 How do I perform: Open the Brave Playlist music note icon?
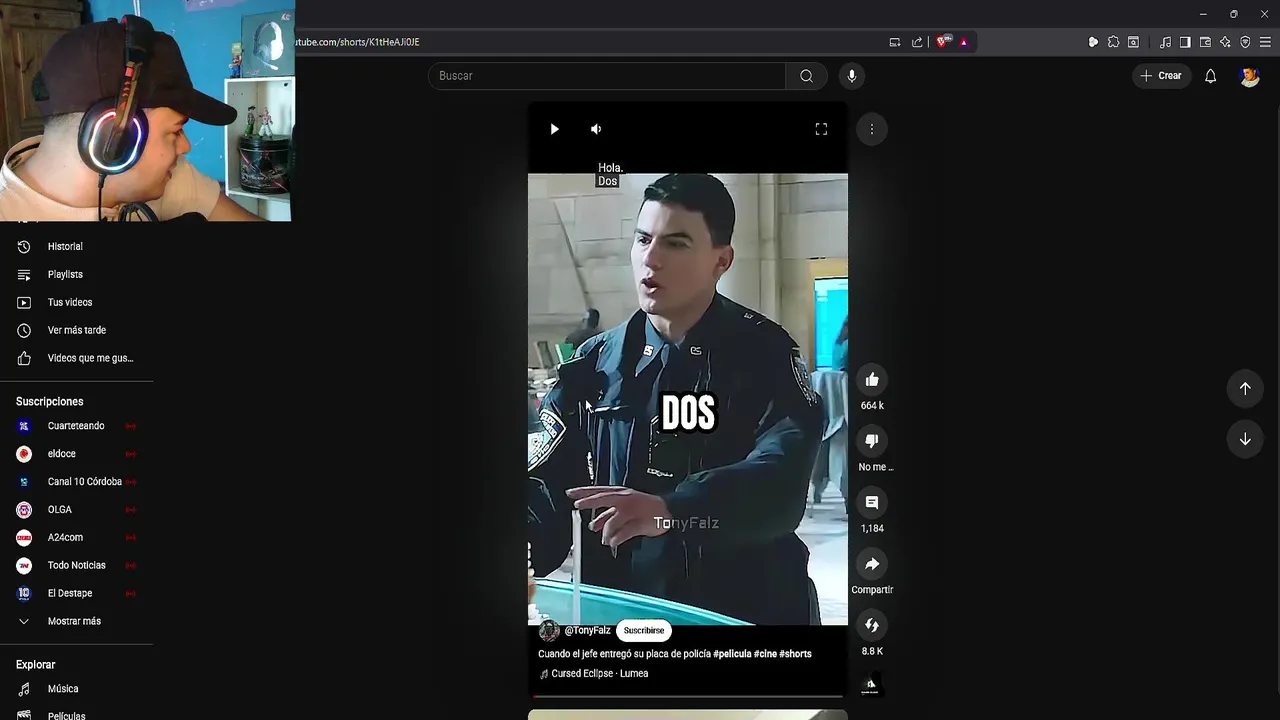(1165, 42)
